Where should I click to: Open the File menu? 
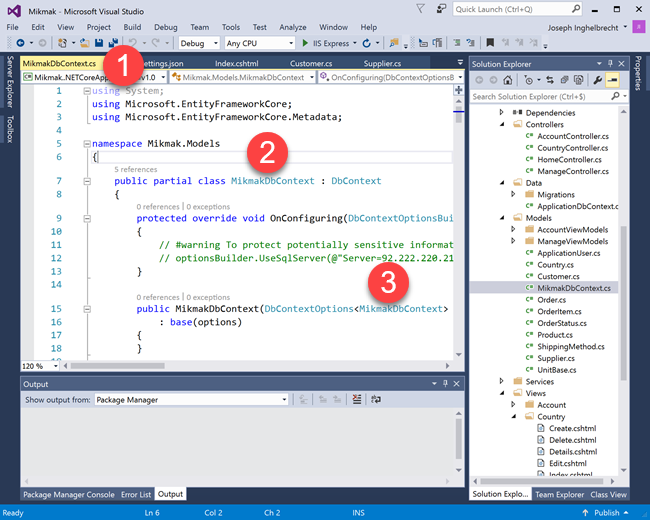point(12,27)
